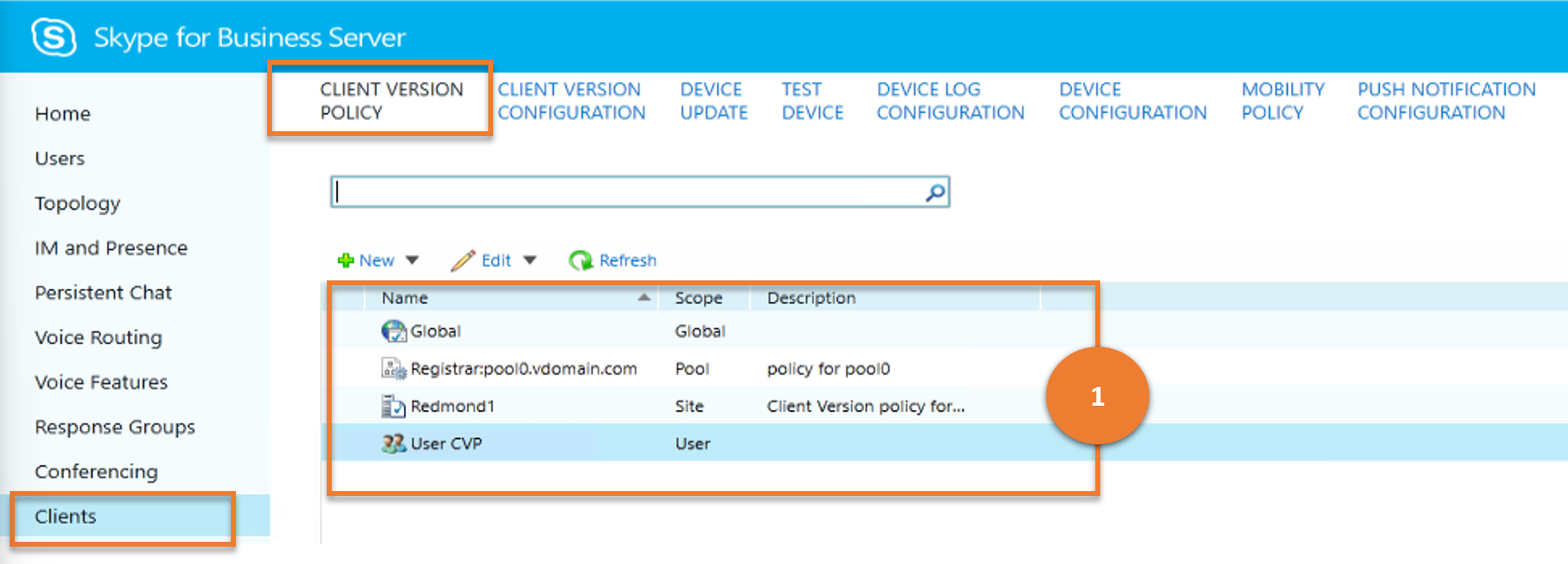Screen dimensions: 1568x564
Task: Click 'Client Version policy for...' description
Action: (x=866, y=407)
